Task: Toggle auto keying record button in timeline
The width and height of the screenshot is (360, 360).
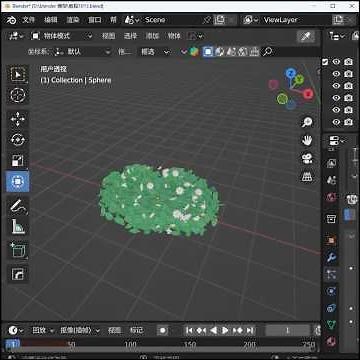Action: click(x=163, y=330)
